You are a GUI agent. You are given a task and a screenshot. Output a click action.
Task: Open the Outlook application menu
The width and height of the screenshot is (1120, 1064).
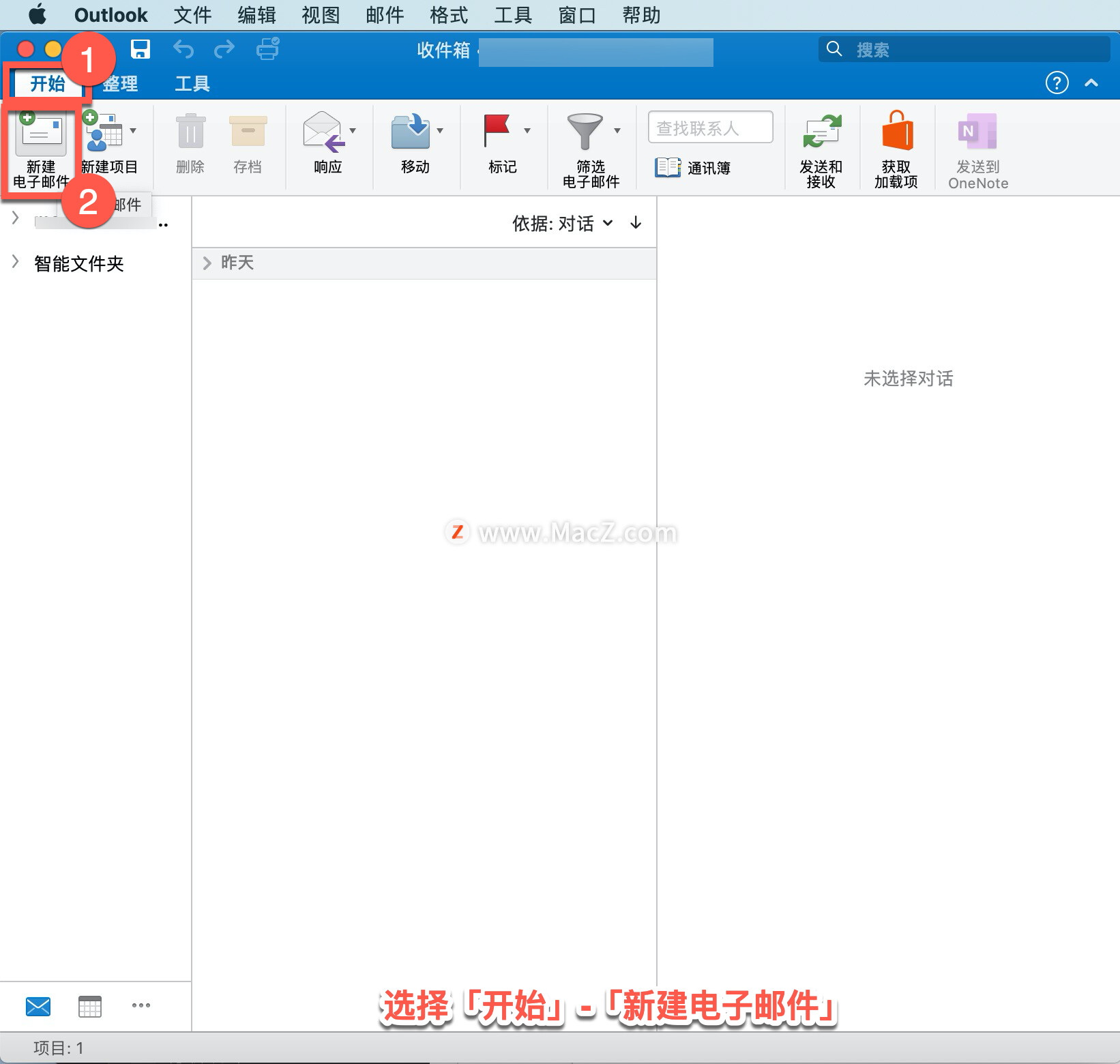(110, 15)
